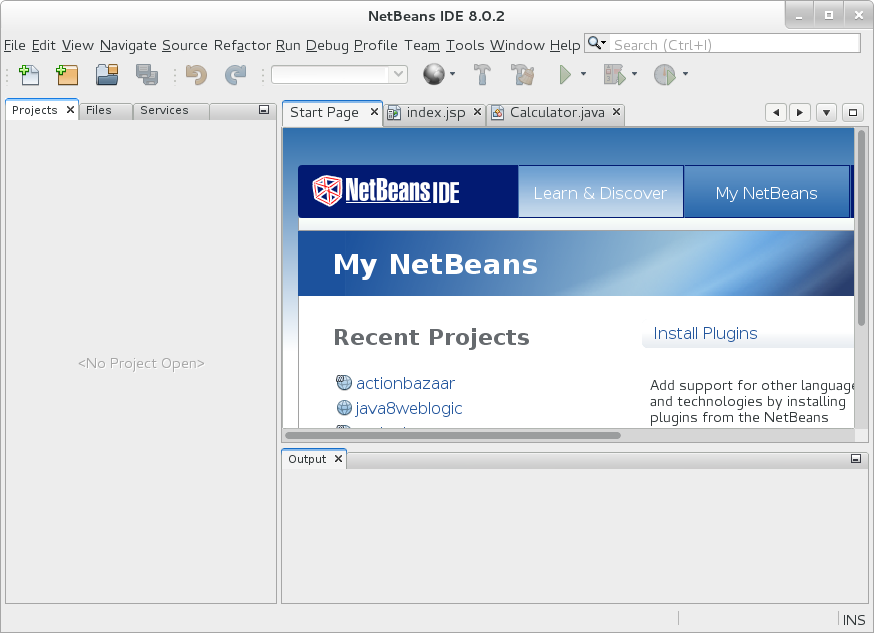Open the Edit menu
Screen dimensions: 874x633
click(43, 45)
